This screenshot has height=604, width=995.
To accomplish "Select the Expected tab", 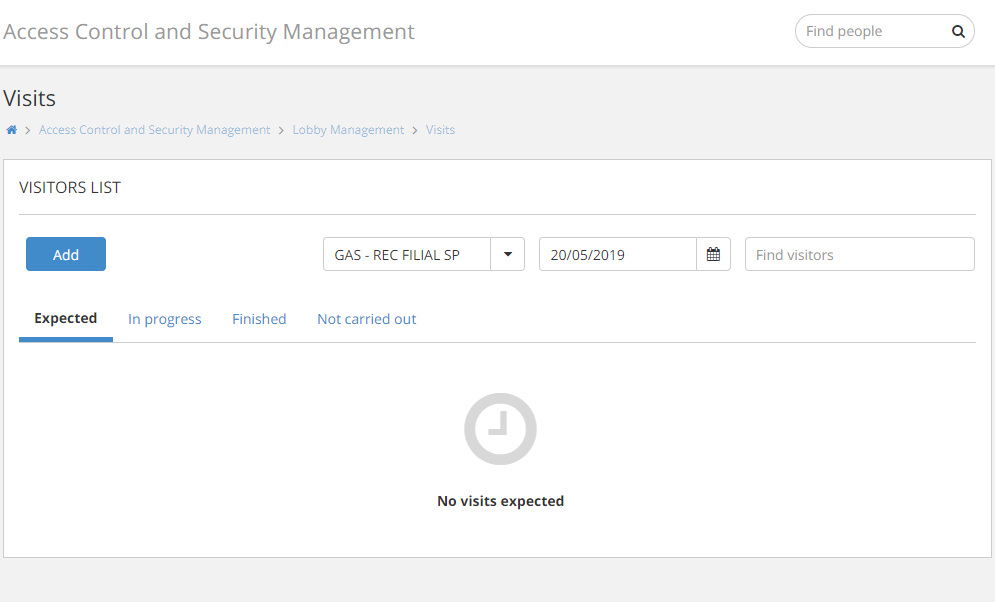I will click(x=66, y=319).
